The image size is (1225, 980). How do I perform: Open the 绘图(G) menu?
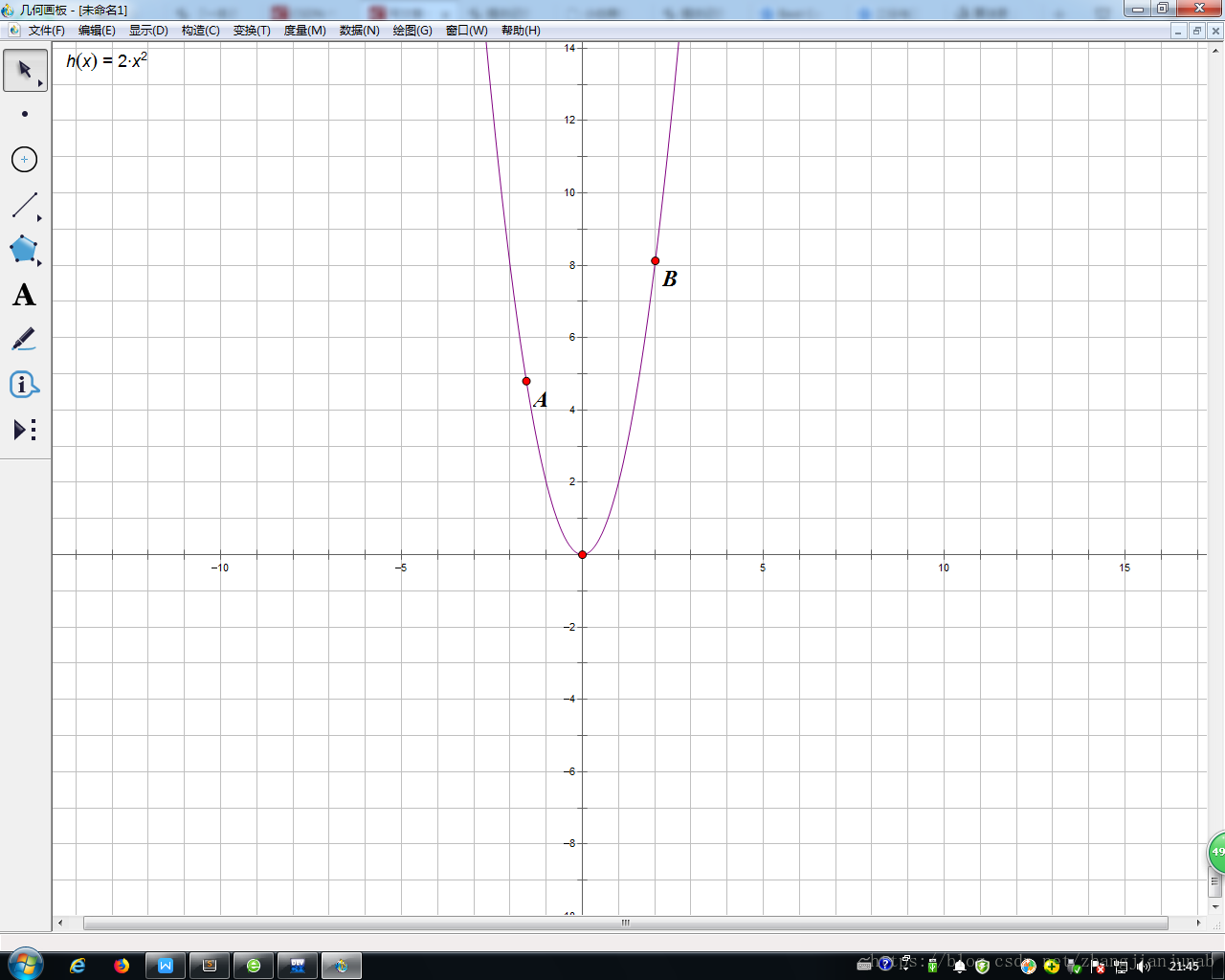412,31
